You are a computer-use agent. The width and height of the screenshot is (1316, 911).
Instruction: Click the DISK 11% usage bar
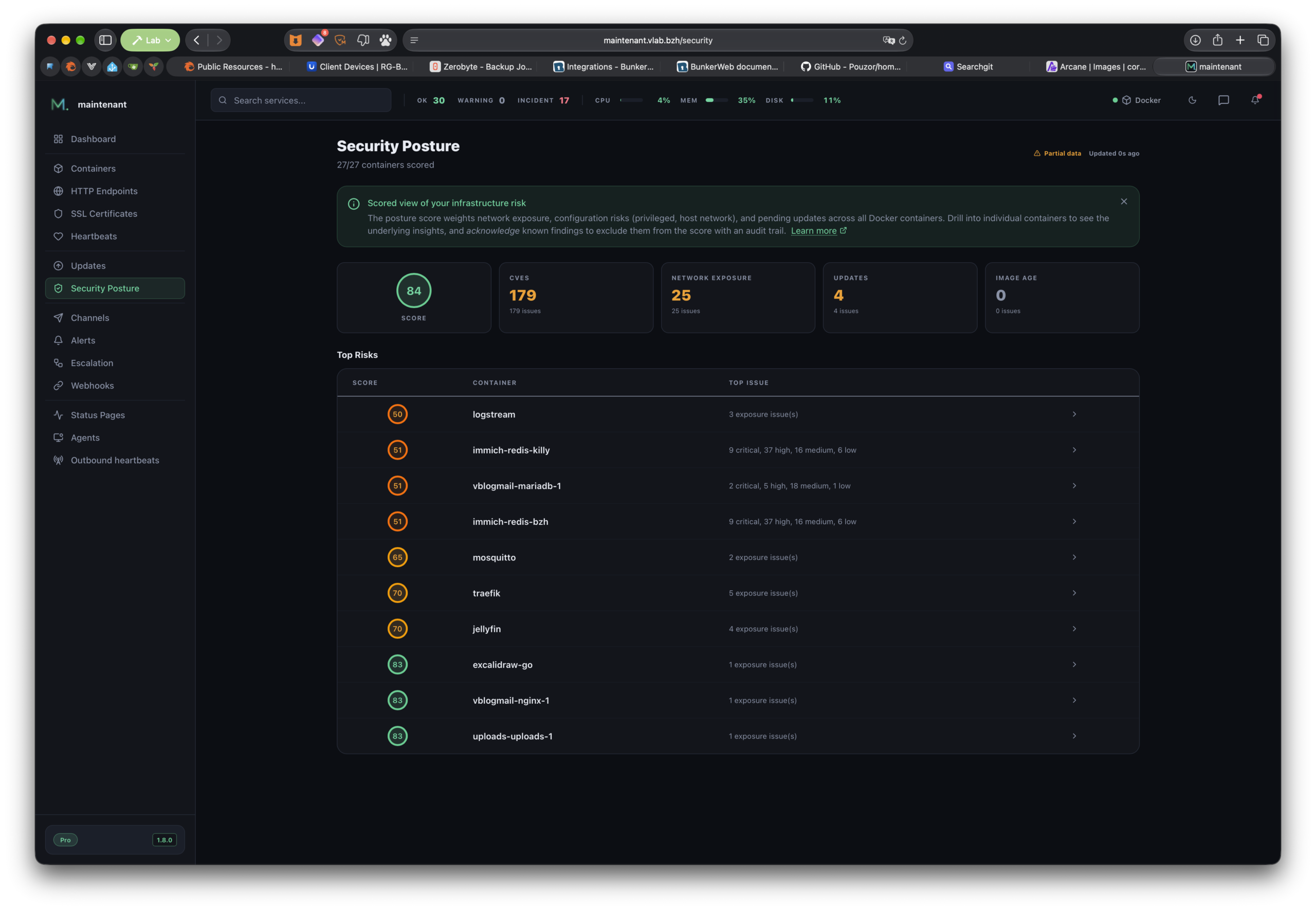coord(802,100)
